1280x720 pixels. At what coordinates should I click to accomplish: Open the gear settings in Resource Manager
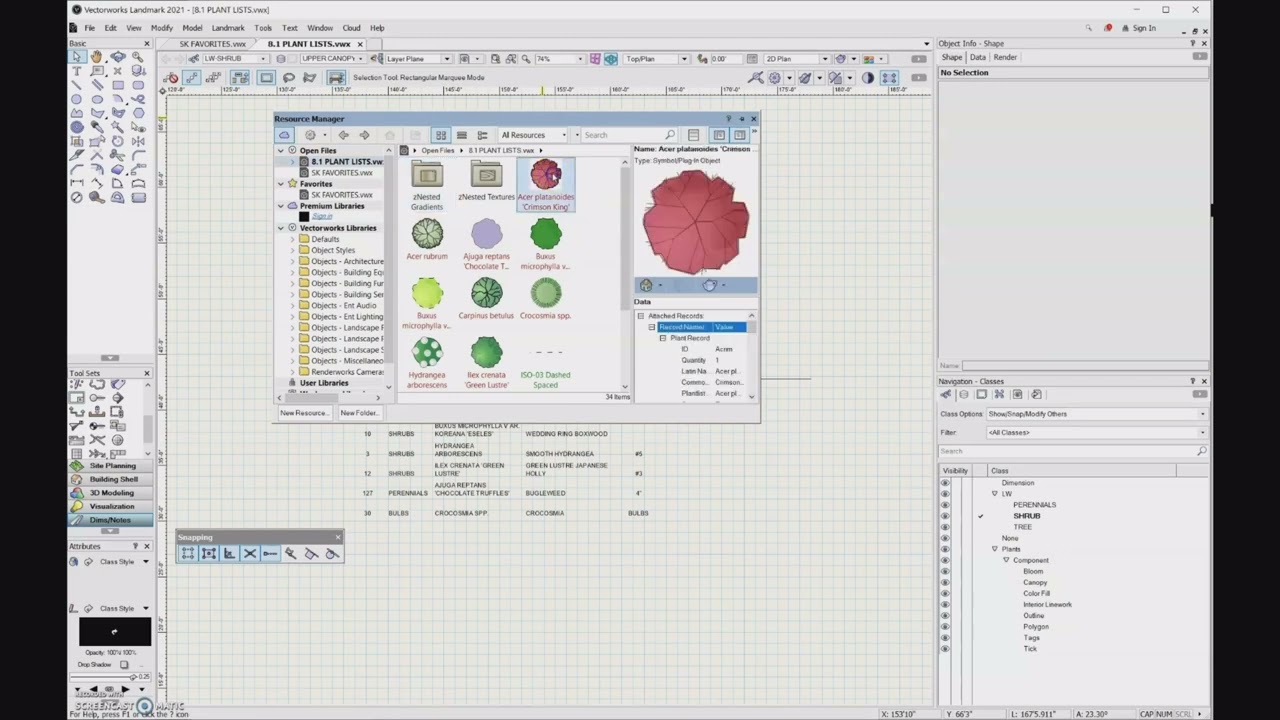[x=310, y=135]
